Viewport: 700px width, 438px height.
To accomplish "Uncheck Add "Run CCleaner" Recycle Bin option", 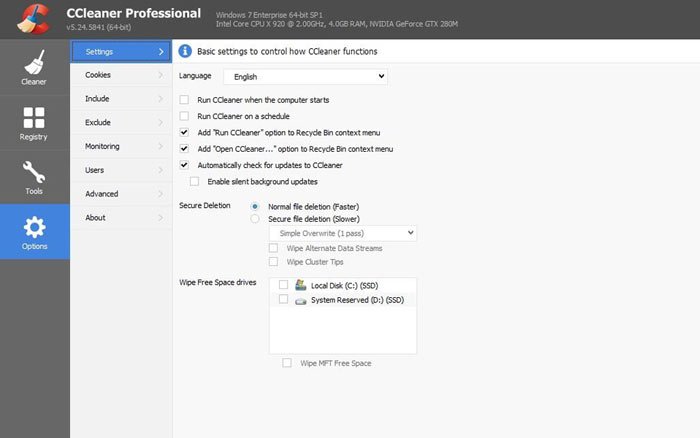I will 184,132.
